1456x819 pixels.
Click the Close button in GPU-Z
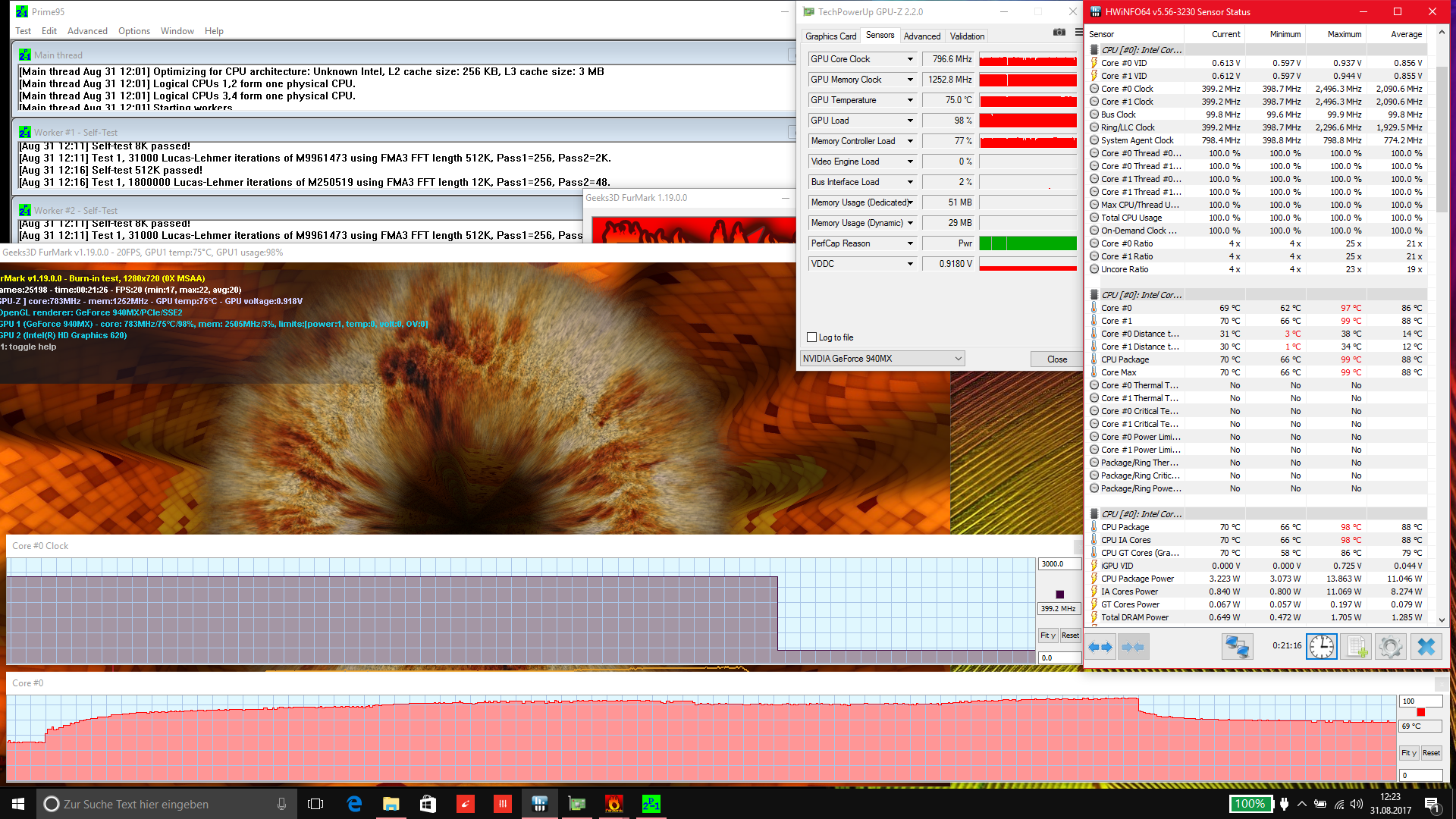(1056, 359)
